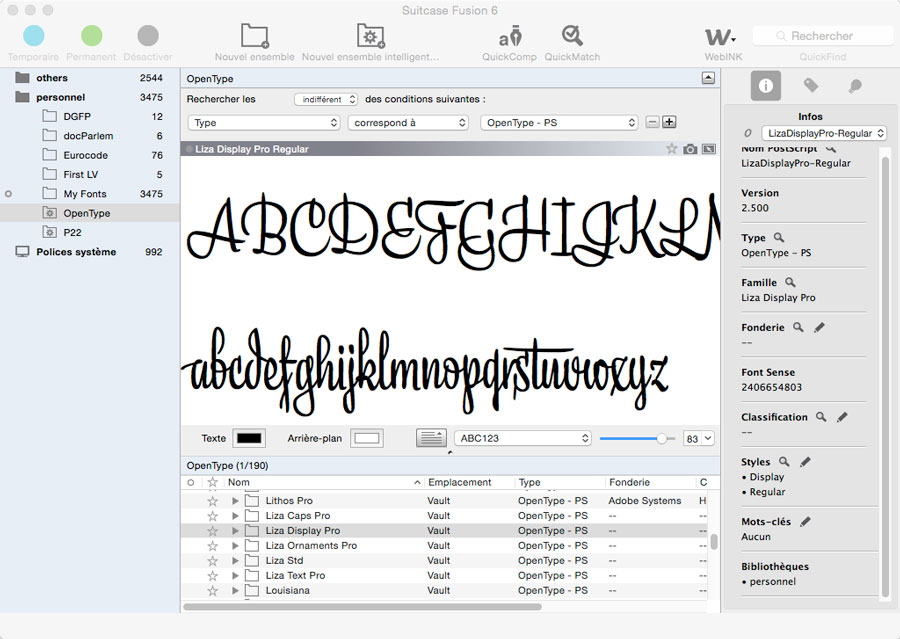Open the LizaDisplayPro-Regular font selector
The height and width of the screenshot is (639, 900).
(x=824, y=133)
